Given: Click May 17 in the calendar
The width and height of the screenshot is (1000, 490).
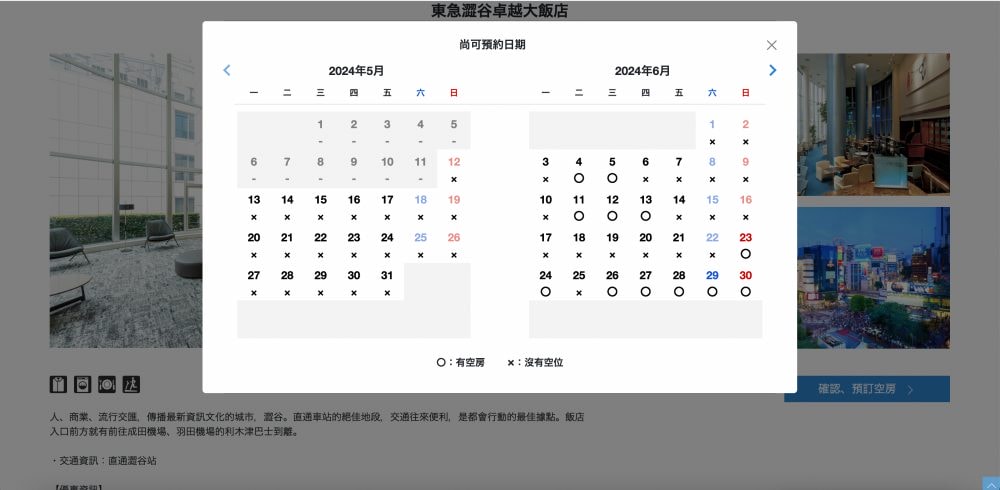Looking at the screenshot, I should click(387, 207).
